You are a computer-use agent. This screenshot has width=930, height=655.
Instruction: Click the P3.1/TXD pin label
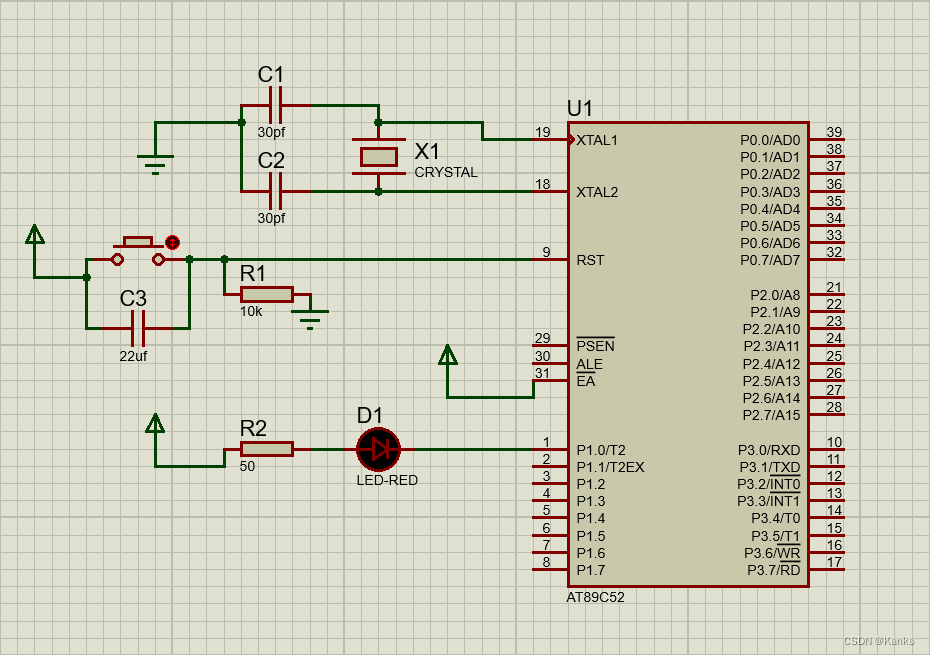point(769,468)
